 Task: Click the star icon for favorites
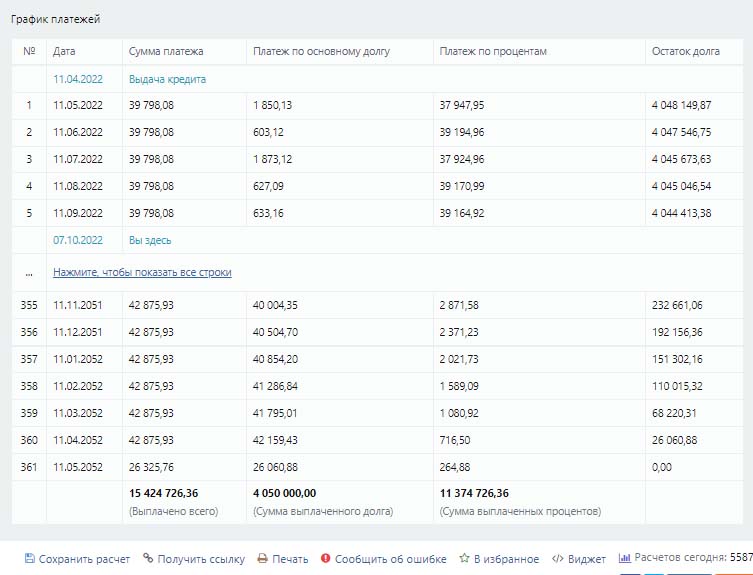[x=464, y=559]
